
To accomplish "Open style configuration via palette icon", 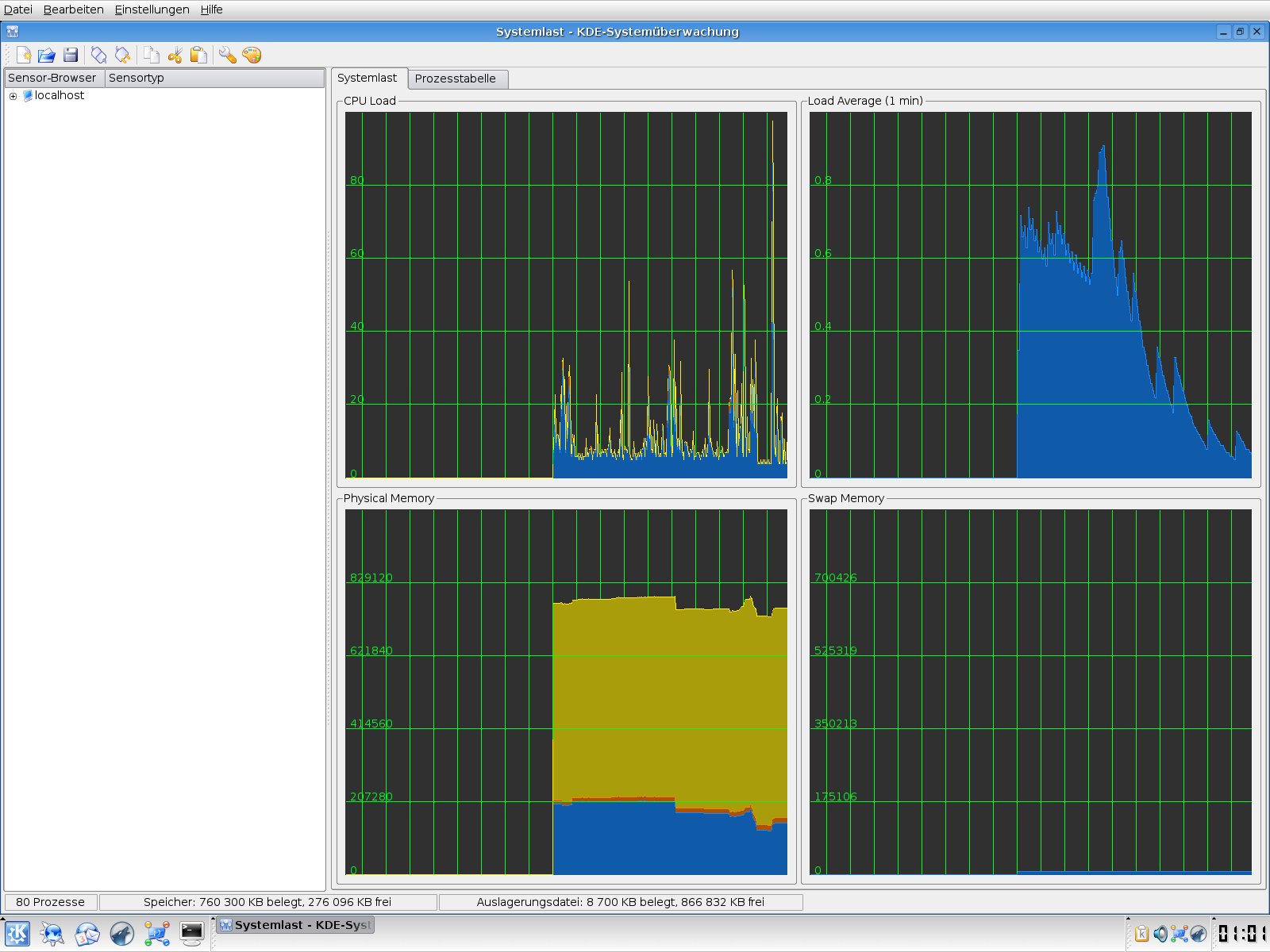I will pyautogui.click(x=252, y=55).
